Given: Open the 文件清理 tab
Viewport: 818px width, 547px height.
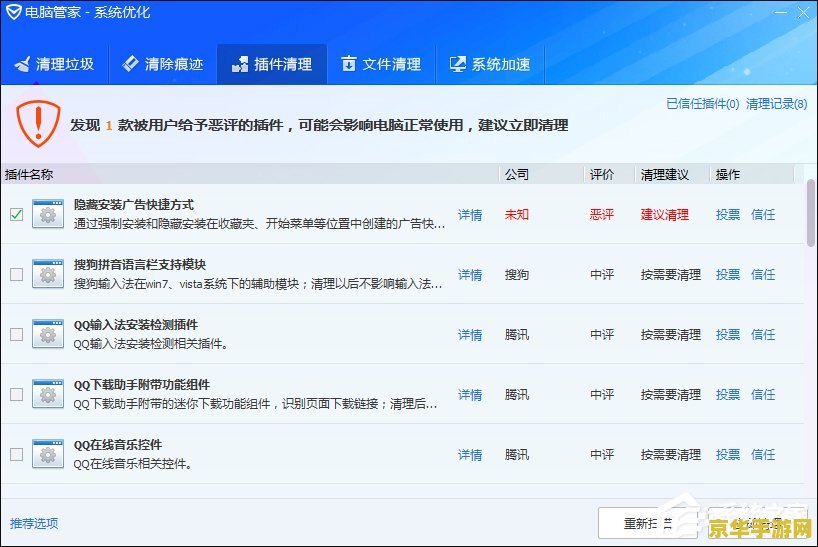Looking at the screenshot, I should pyautogui.click(x=381, y=64).
